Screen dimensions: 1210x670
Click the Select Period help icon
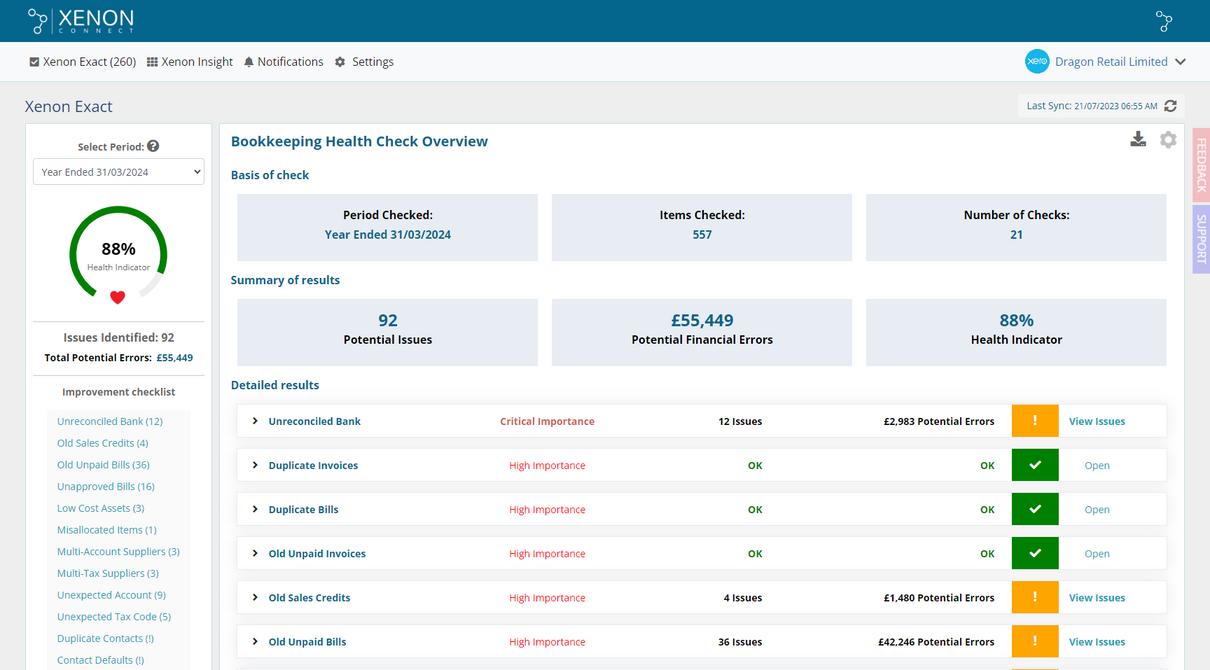tap(153, 146)
